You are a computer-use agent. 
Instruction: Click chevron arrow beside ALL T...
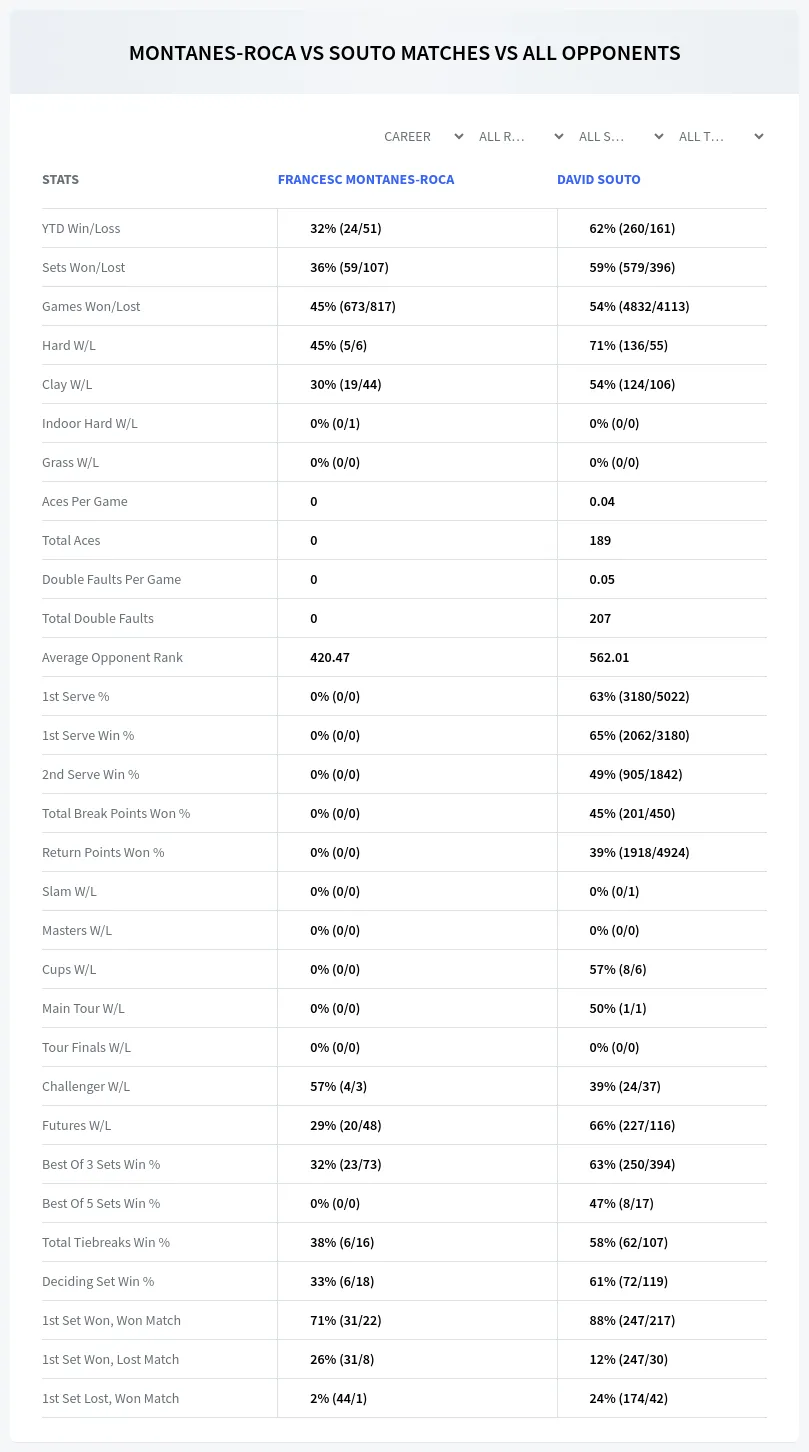759,136
